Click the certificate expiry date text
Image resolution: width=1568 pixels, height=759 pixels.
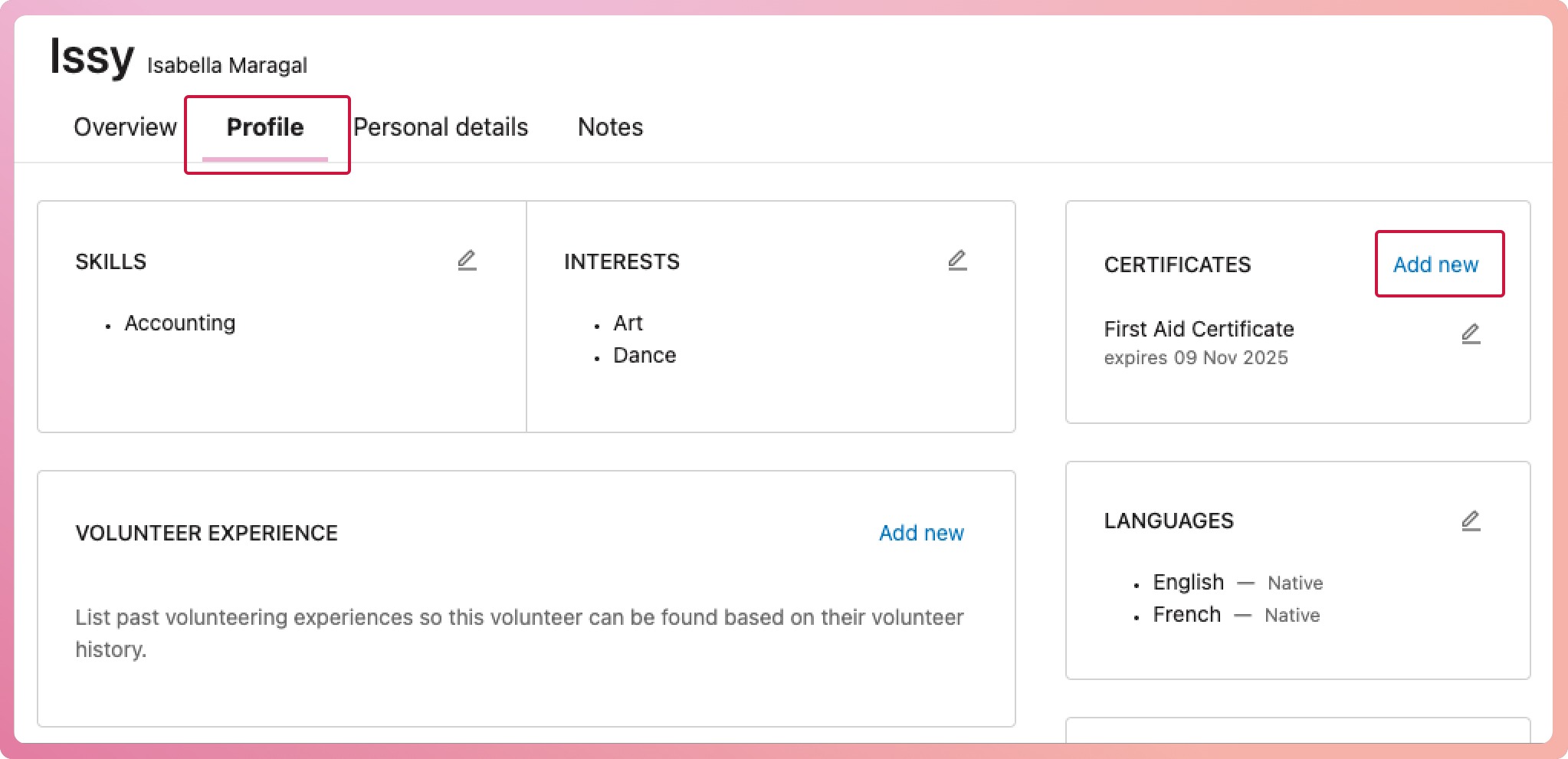click(1196, 358)
